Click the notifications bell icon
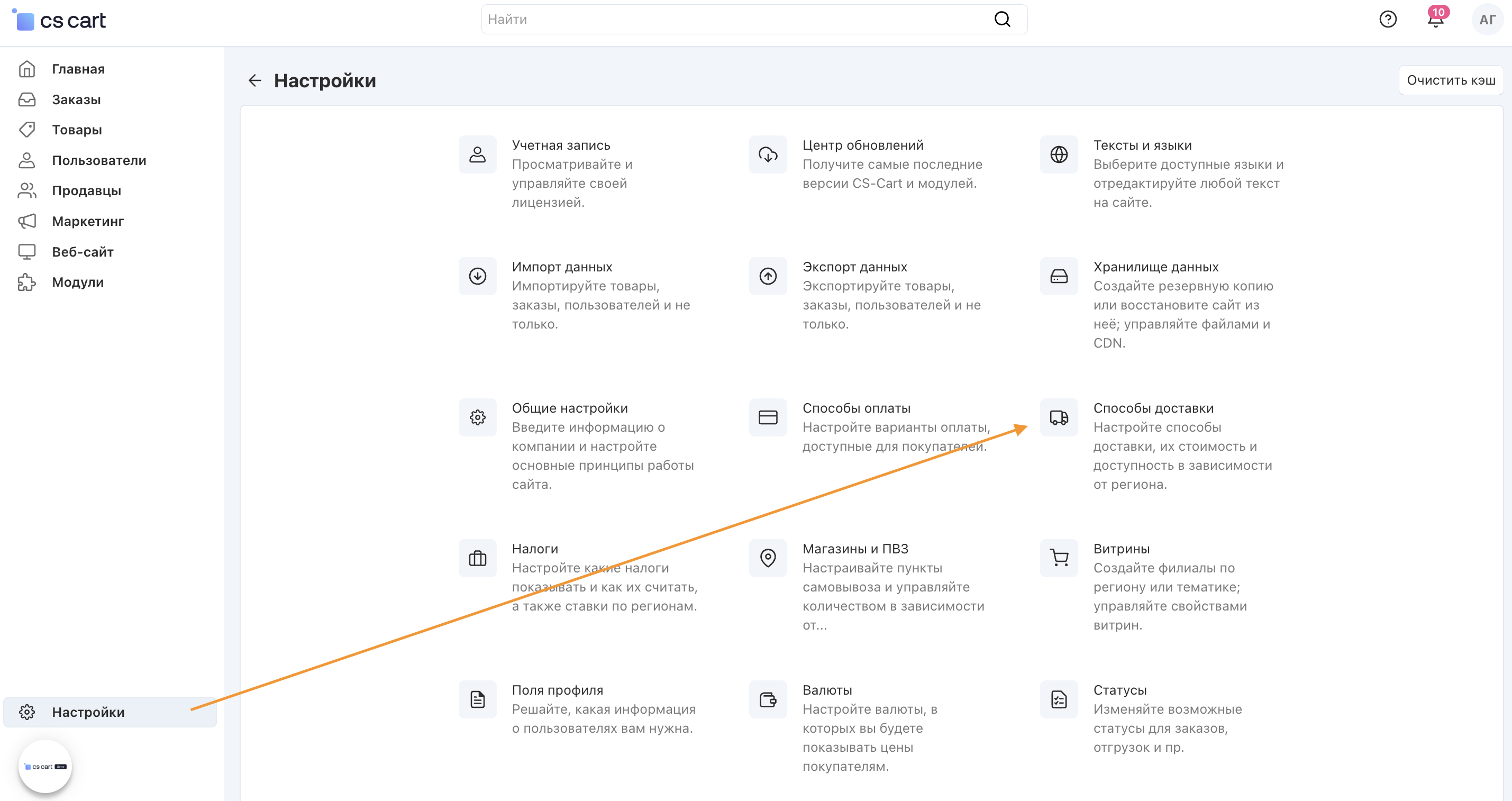This screenshot has width=1512, height=801. coord(1435,20)
